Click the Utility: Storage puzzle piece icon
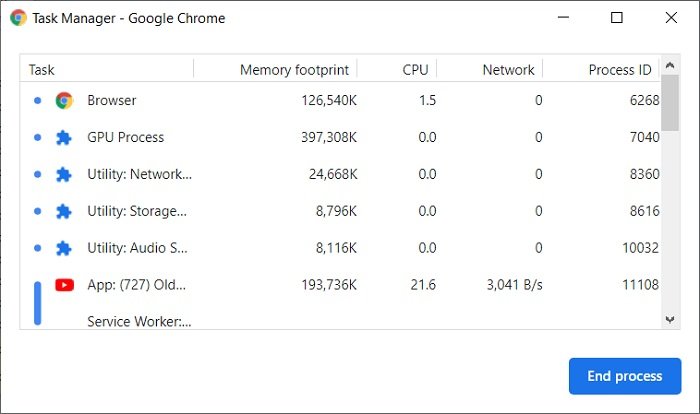Screen dimensions: 700x414 pos(64,211)
